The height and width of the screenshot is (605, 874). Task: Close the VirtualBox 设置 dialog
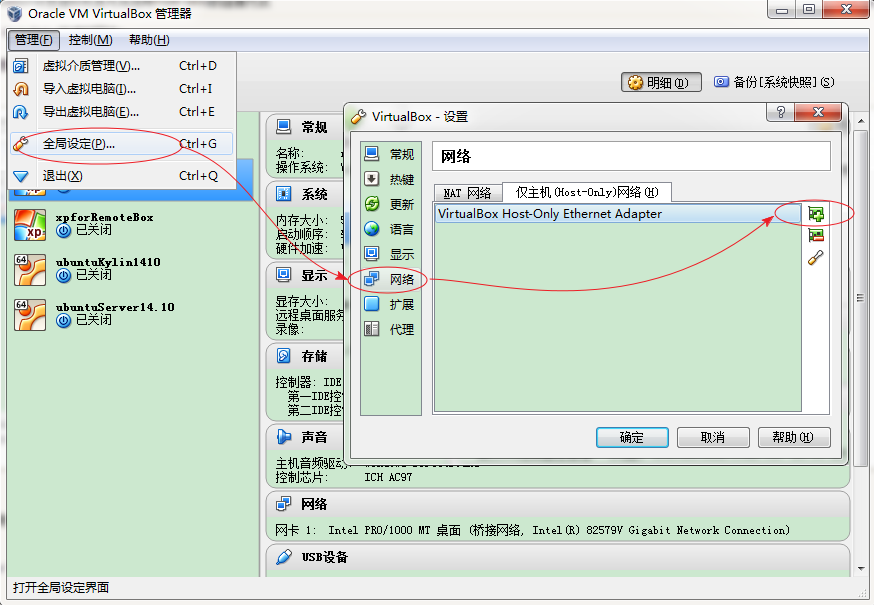point(818,112)
